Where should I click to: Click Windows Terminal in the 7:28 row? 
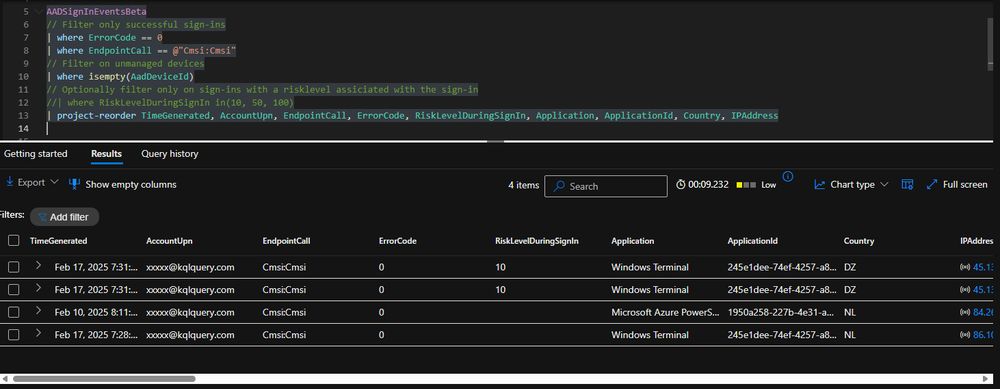tap(650, 335)
